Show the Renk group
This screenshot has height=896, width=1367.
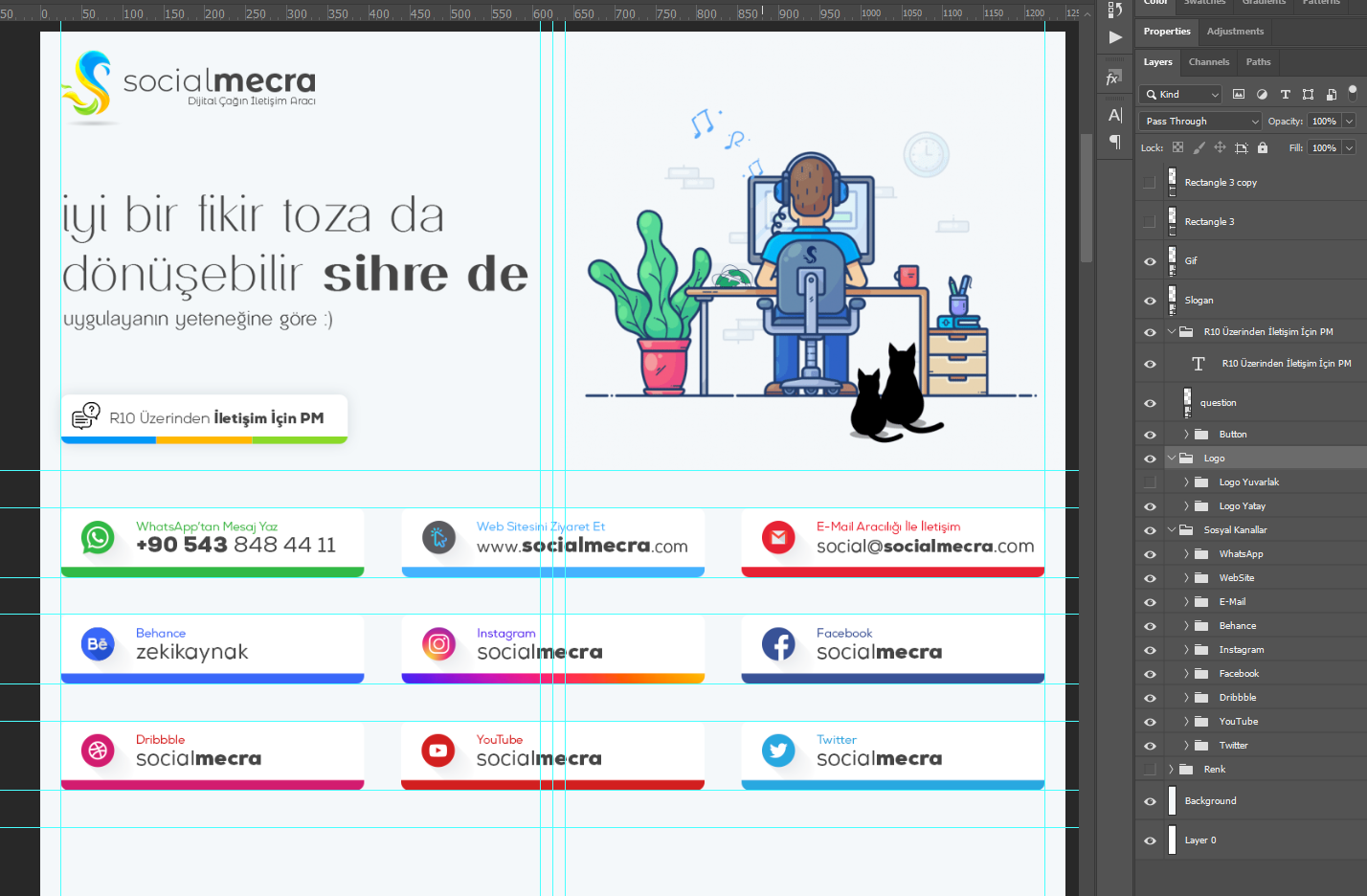pyautogui.click(x=1150, y=770)
